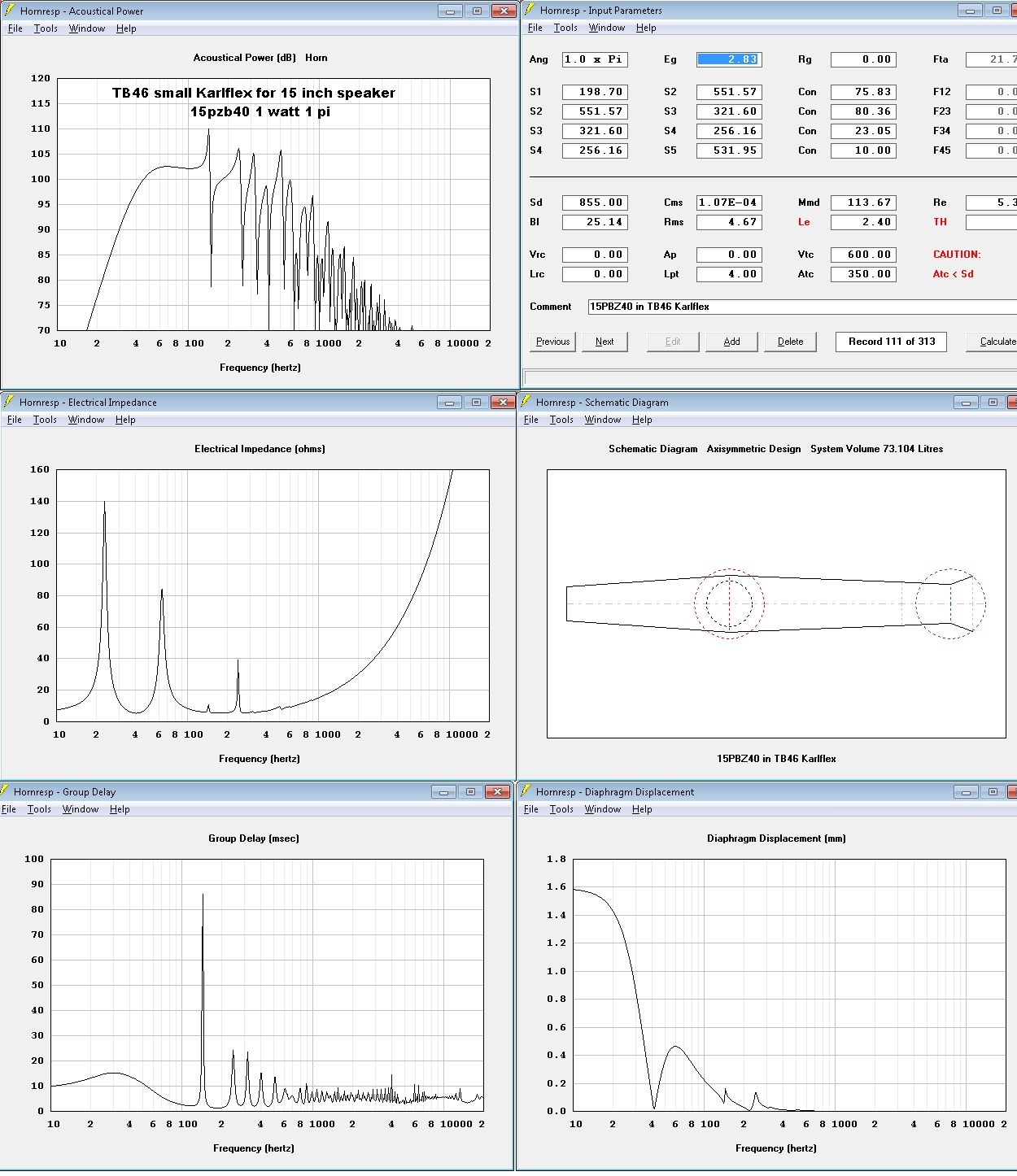Select the Eg input field with 2.83
This screenshot has height=1176, width=1017.
tap(729, 59)
